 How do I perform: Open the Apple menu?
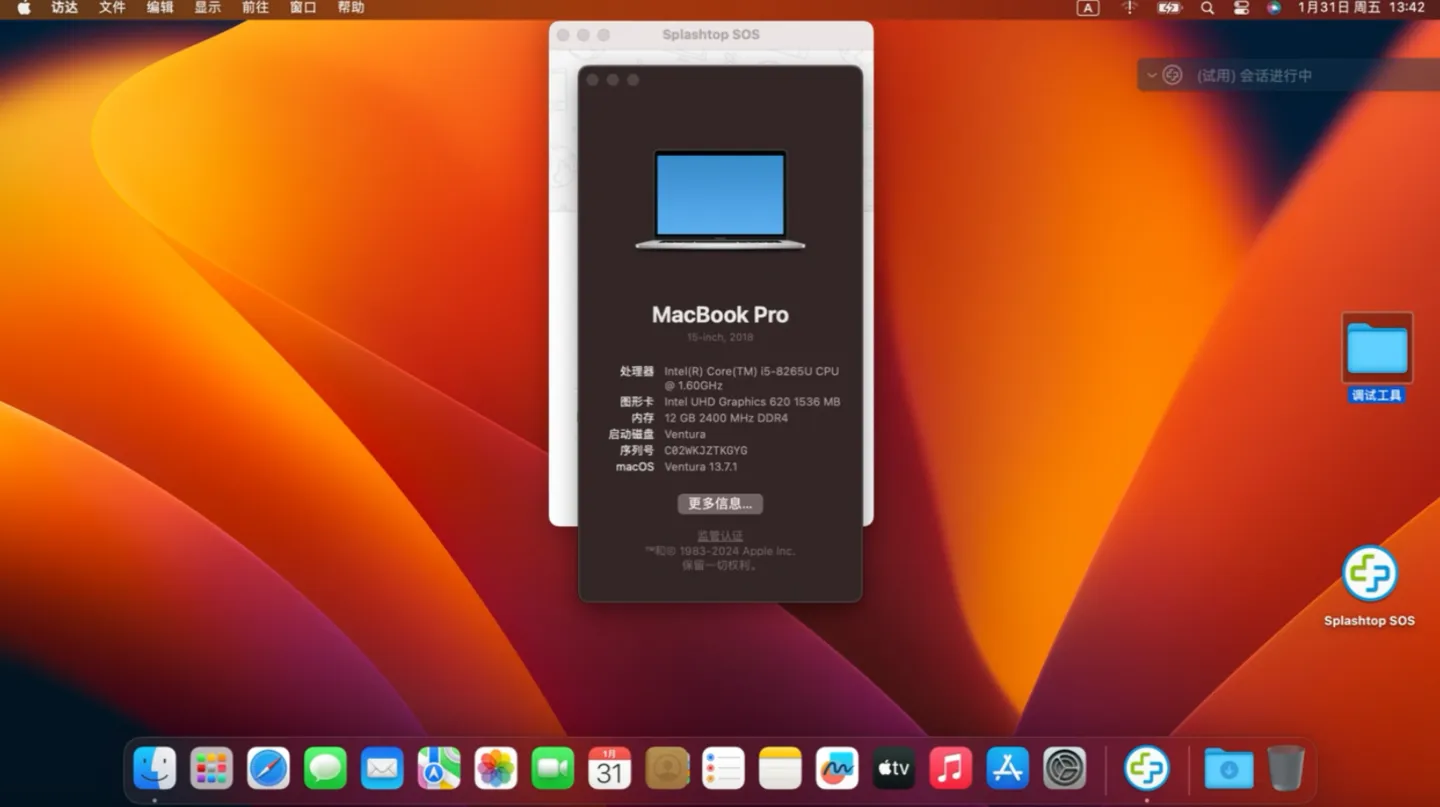[22, 8]
